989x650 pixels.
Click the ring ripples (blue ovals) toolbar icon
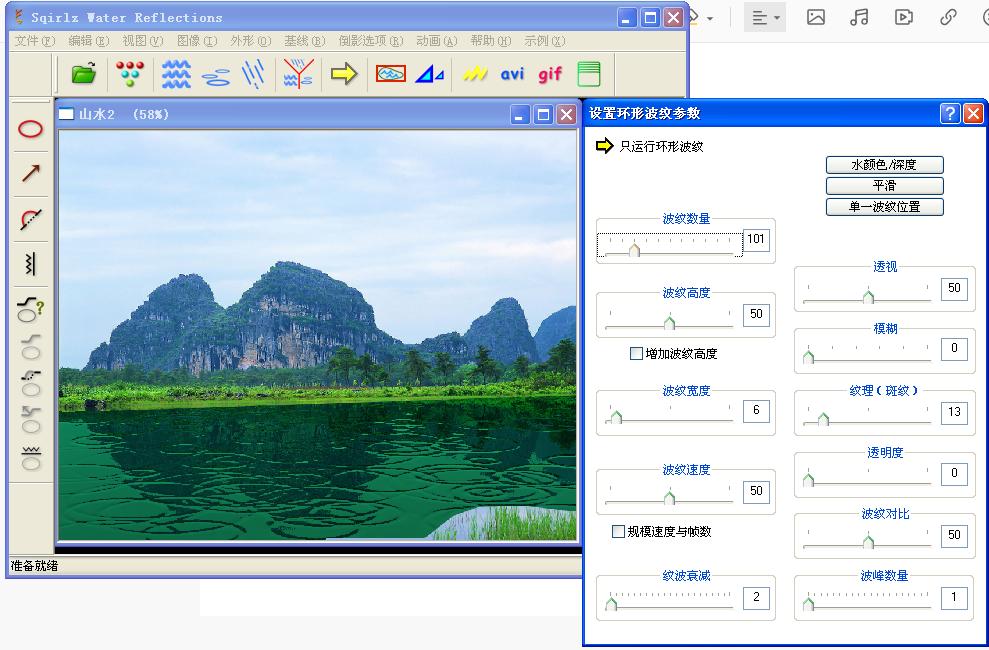(x=216, y=75)
